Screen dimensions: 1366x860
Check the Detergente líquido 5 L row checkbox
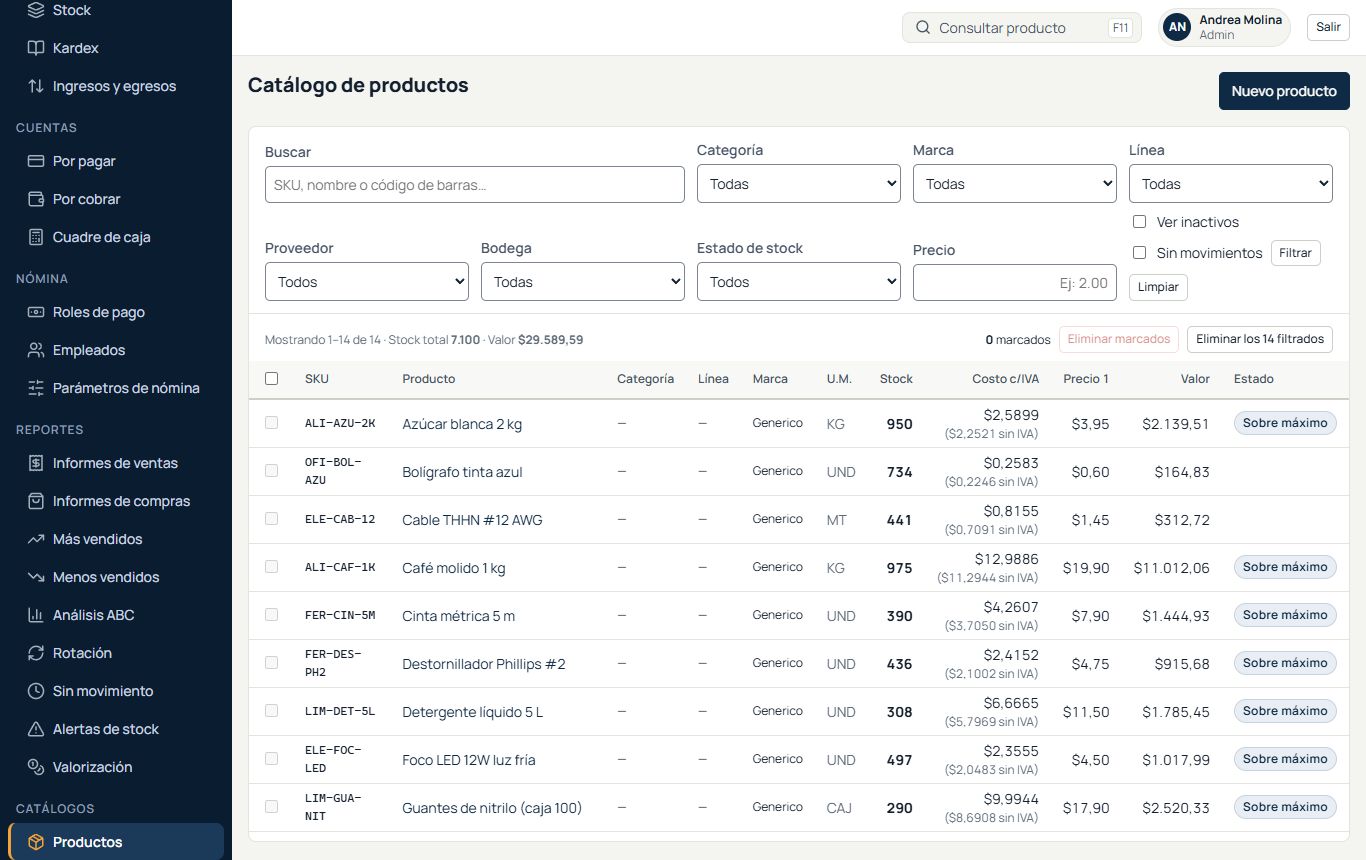coord(271,711)
